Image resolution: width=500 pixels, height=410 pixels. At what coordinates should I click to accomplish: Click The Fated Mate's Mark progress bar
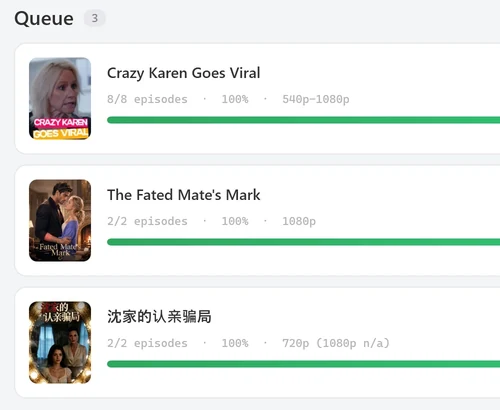point(303,242)
